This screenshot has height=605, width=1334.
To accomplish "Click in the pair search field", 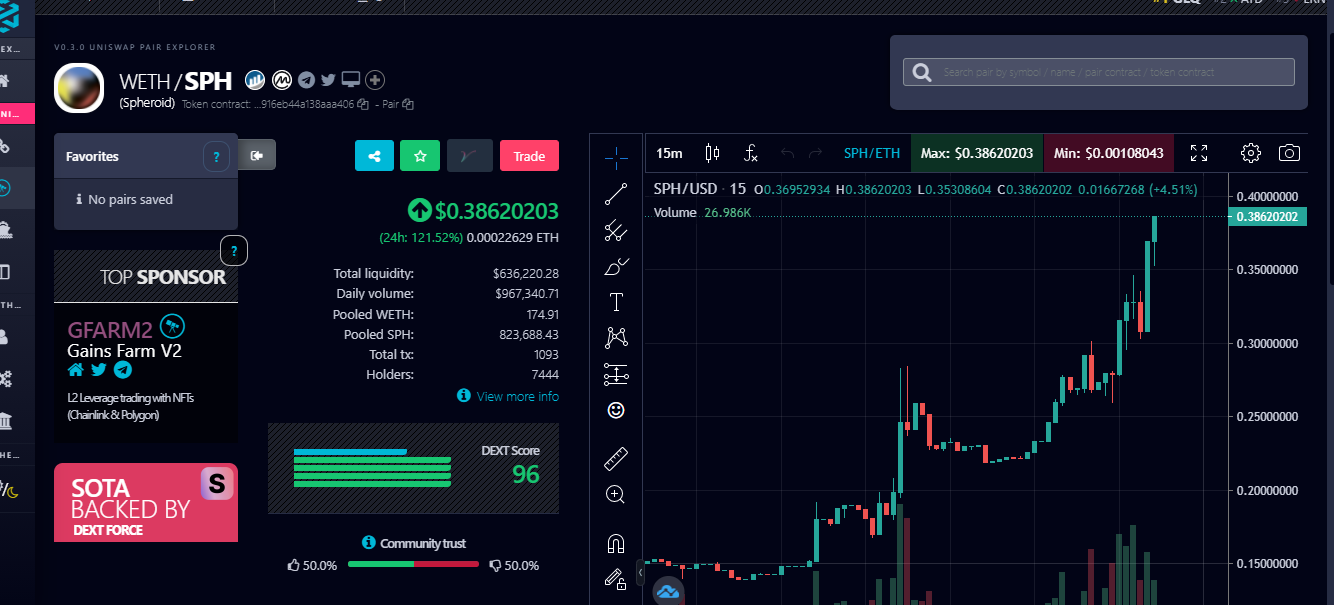I will 1098,72.
